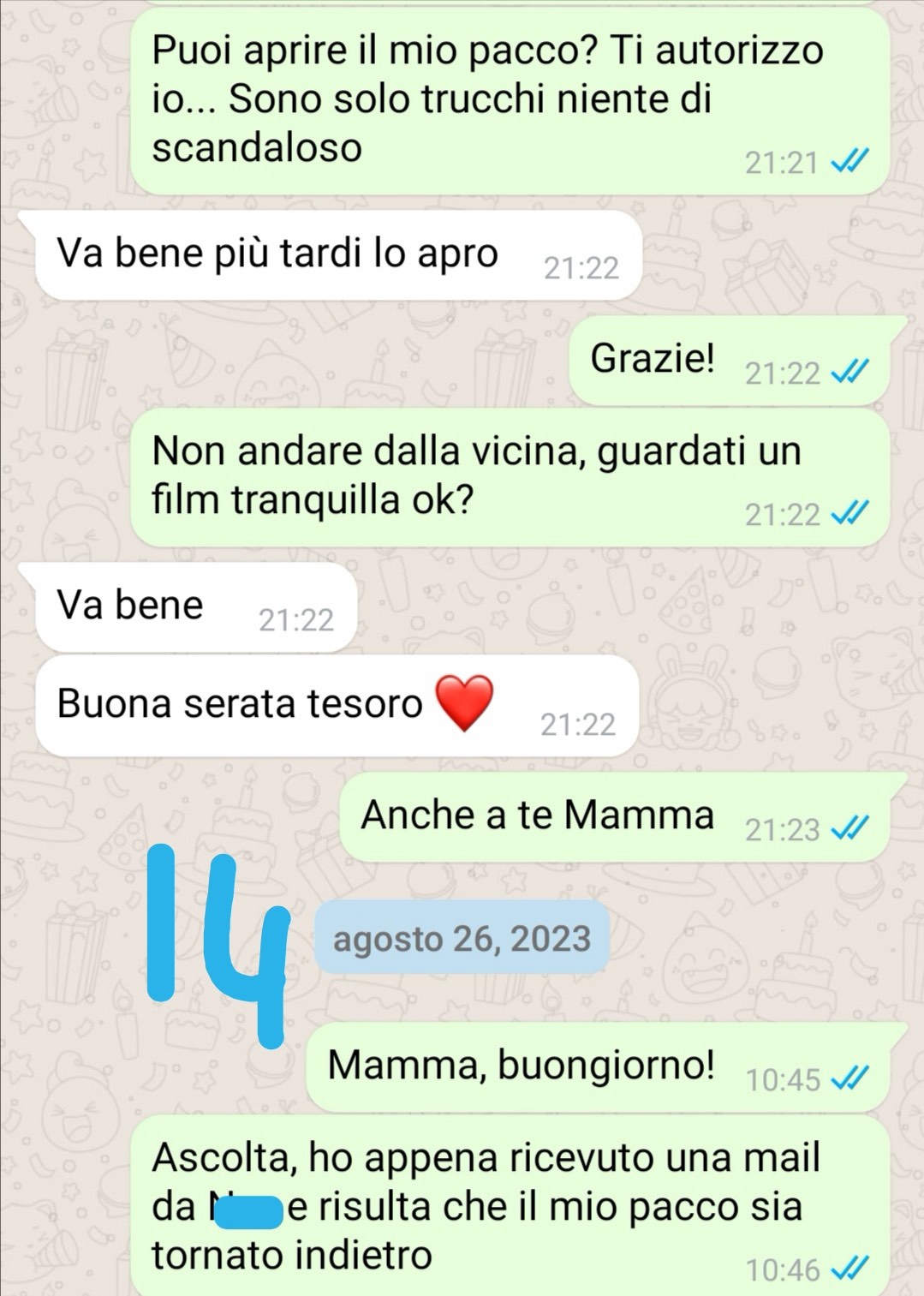Tap the double-check icon on "Mamma, buongiorno!"

pyautogui.click(x=850, y=1078)
